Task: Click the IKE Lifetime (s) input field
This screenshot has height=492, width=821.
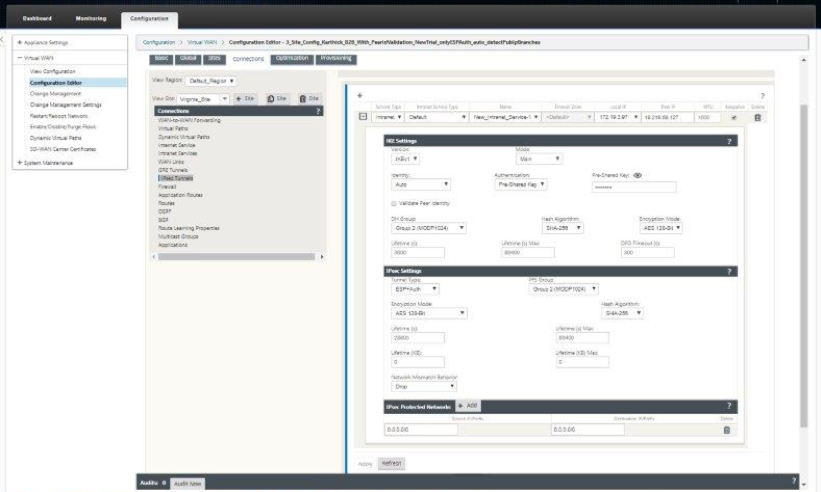Action: tap(418, 252)
